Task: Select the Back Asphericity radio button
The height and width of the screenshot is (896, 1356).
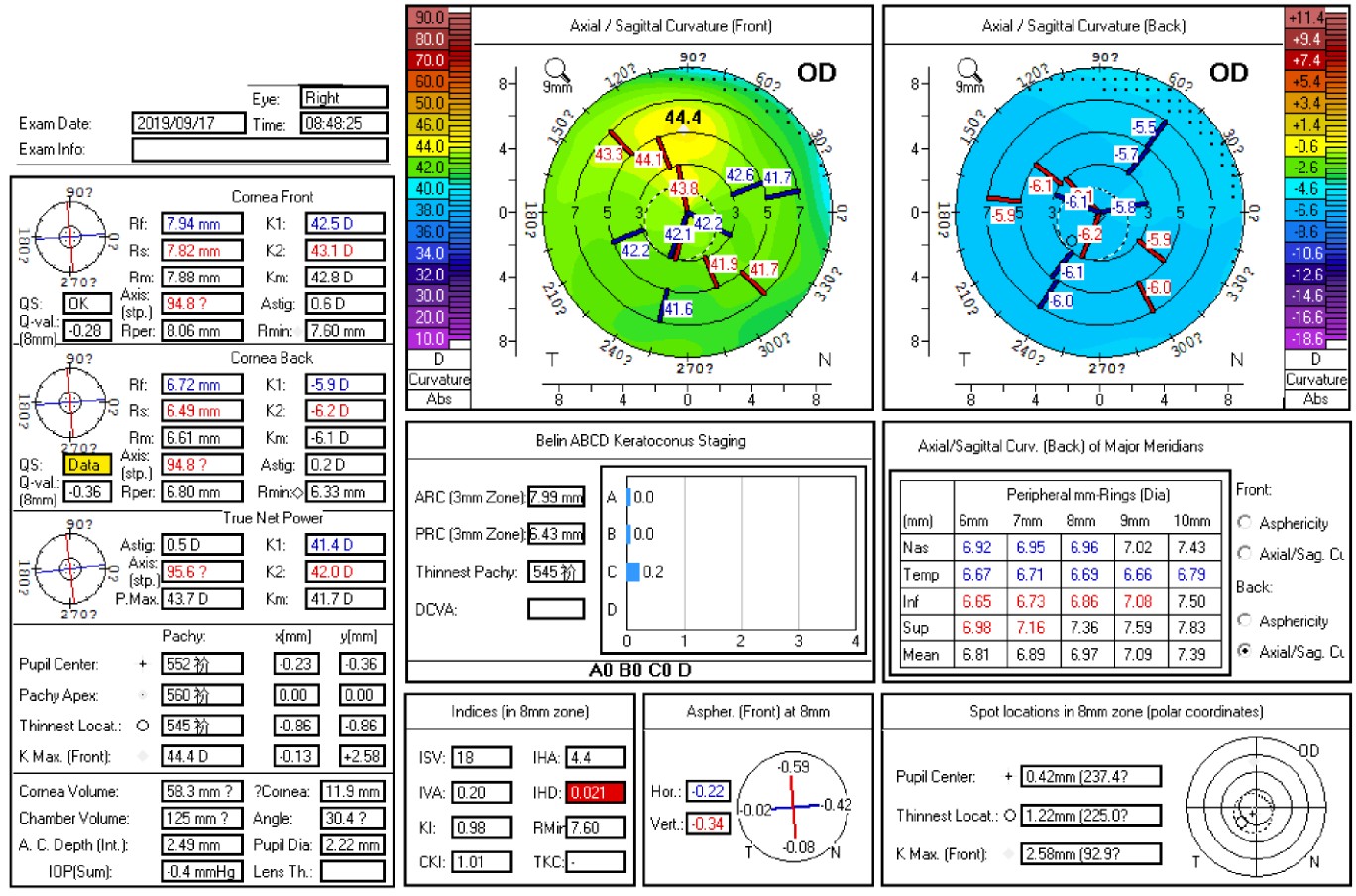Action: point(1244,620)
